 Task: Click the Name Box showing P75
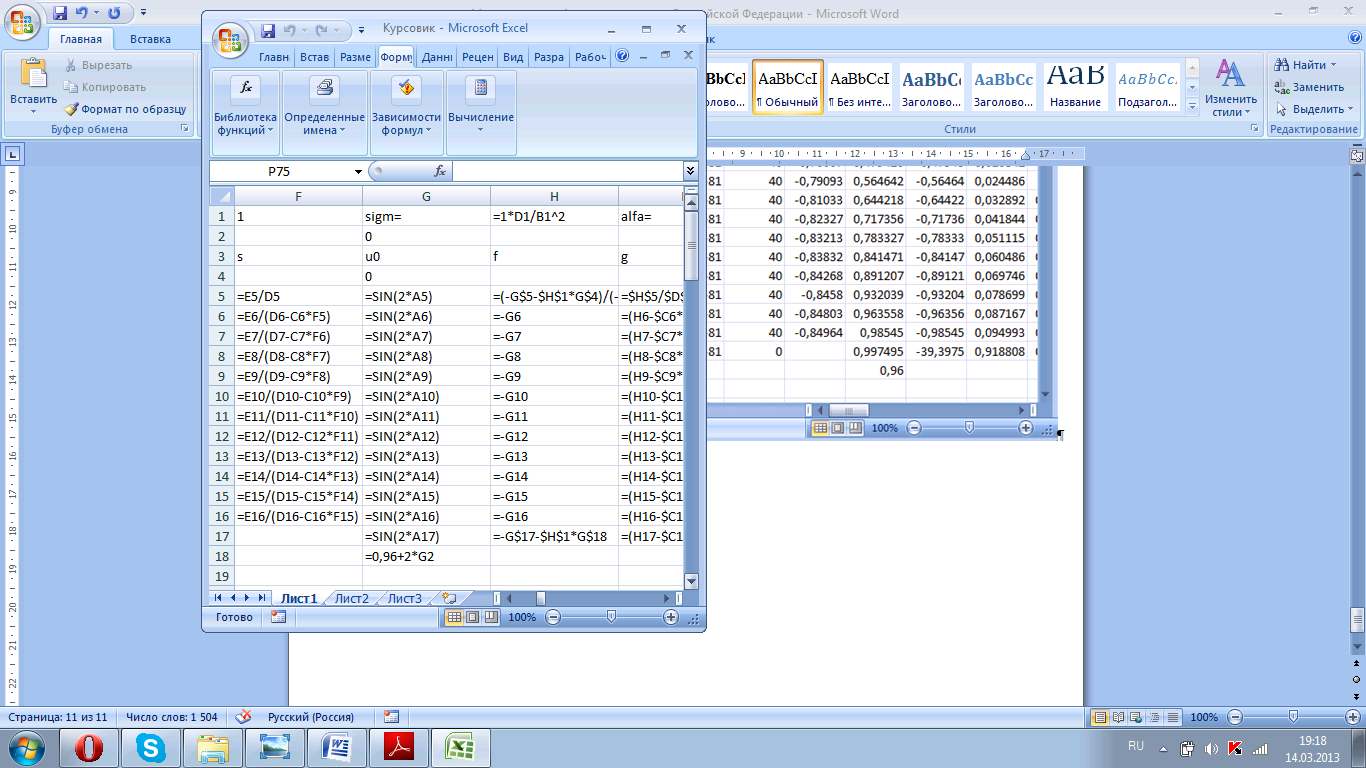pyautogui.click(x=280, y=171)
